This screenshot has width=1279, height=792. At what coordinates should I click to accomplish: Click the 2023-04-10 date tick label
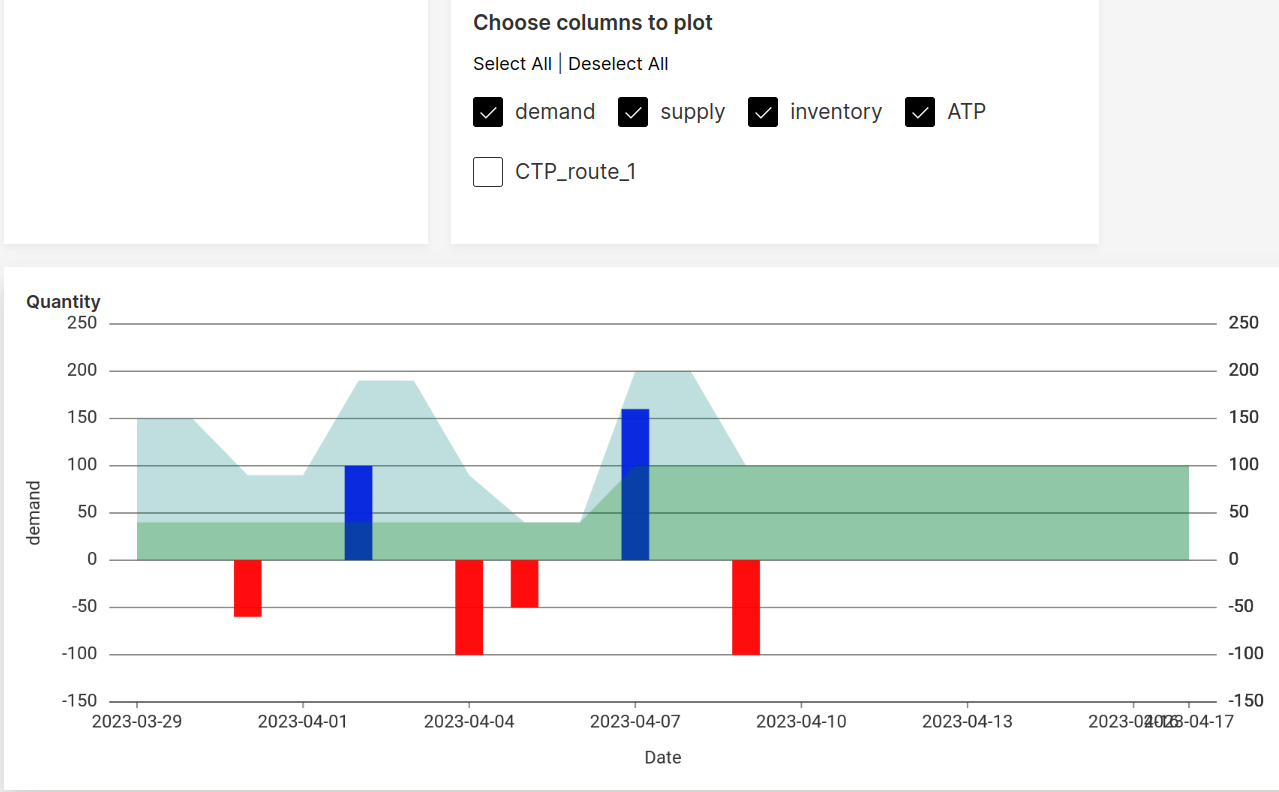click(801, 721)
